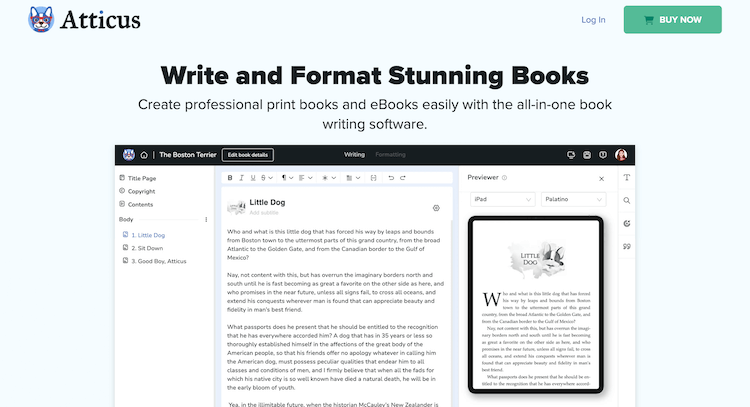Click the device preview monitor icon in top bar
The image size is (750, 407).
coord(571,155)
